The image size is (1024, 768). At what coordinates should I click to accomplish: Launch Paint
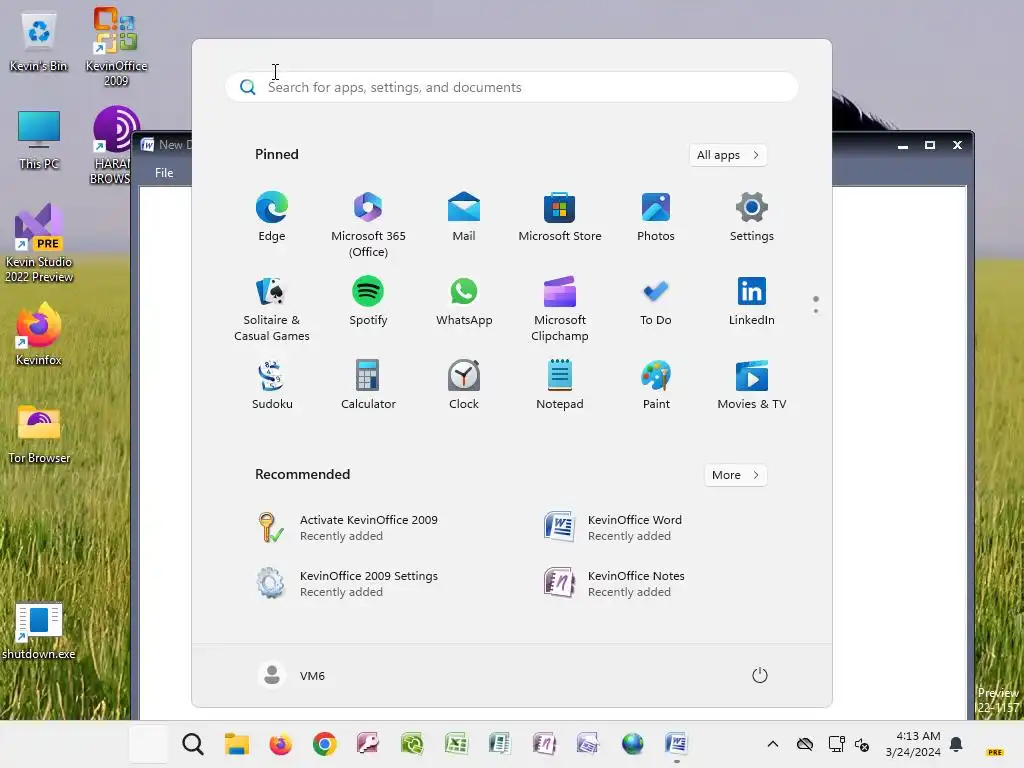[x=656, y=385]
